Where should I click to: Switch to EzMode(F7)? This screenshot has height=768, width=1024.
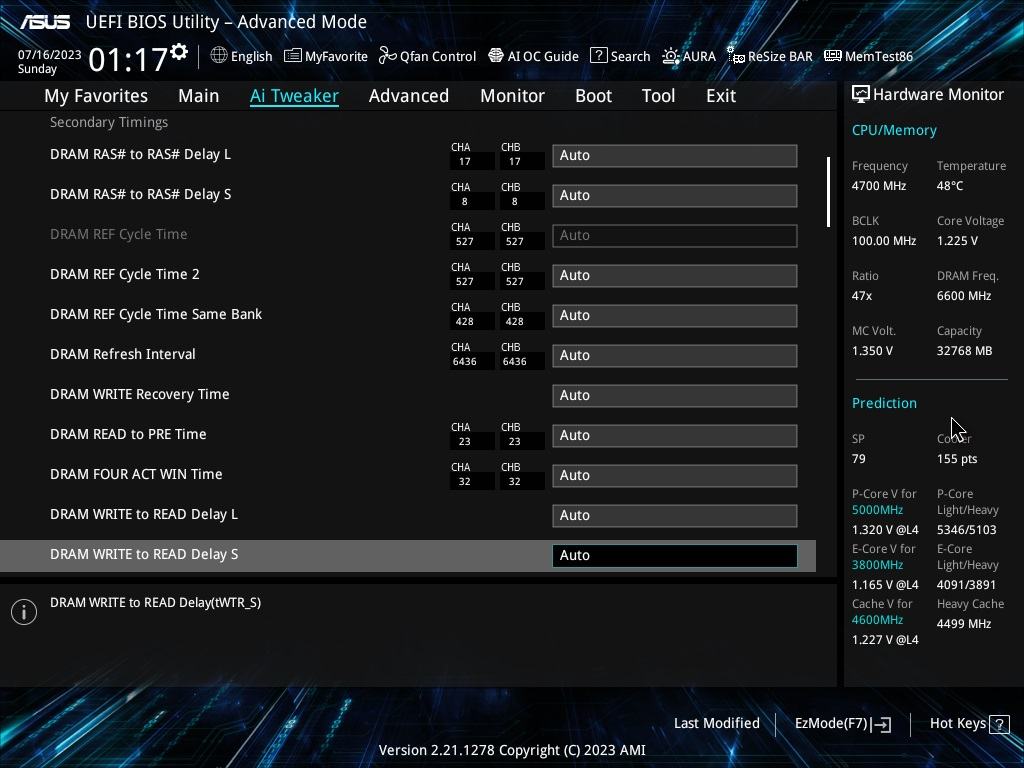(842, 724)
